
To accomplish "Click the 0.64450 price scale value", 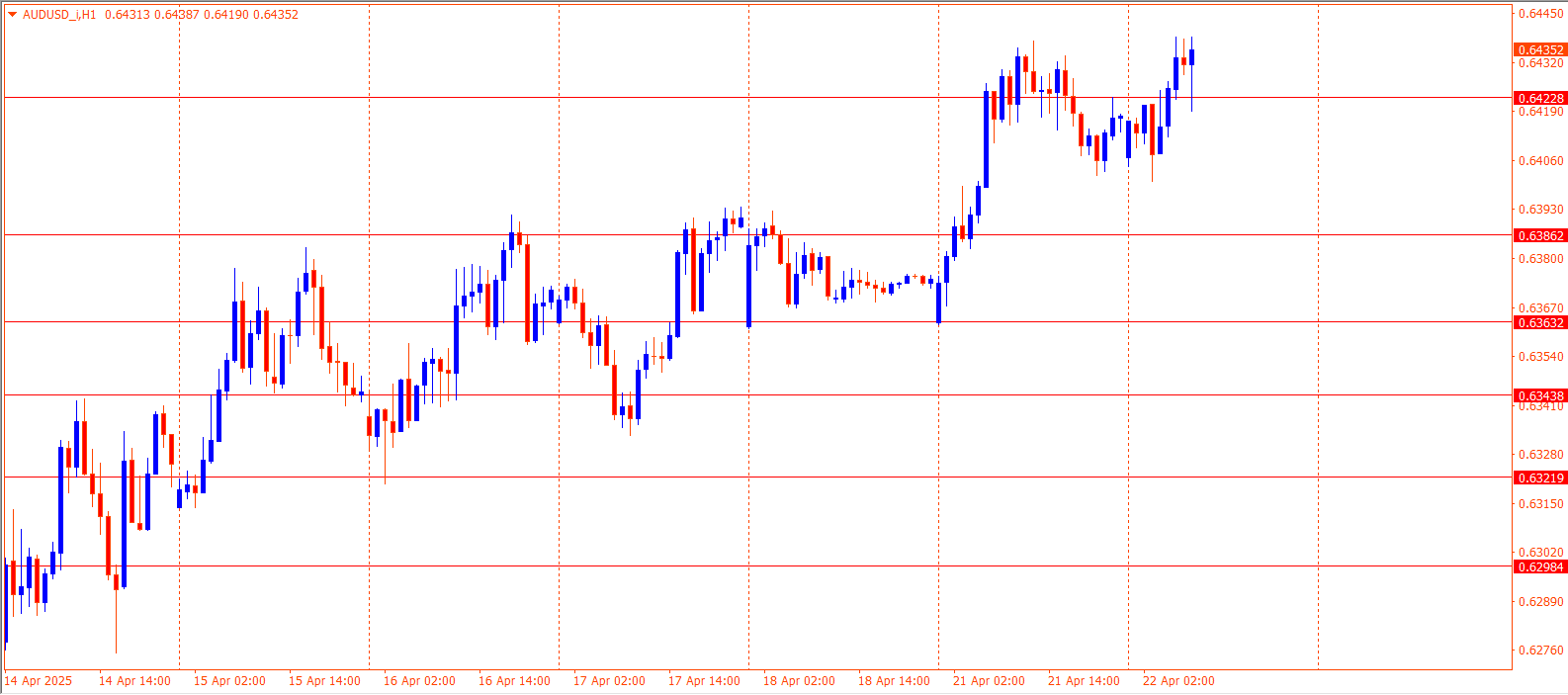I will point(1541,14).
